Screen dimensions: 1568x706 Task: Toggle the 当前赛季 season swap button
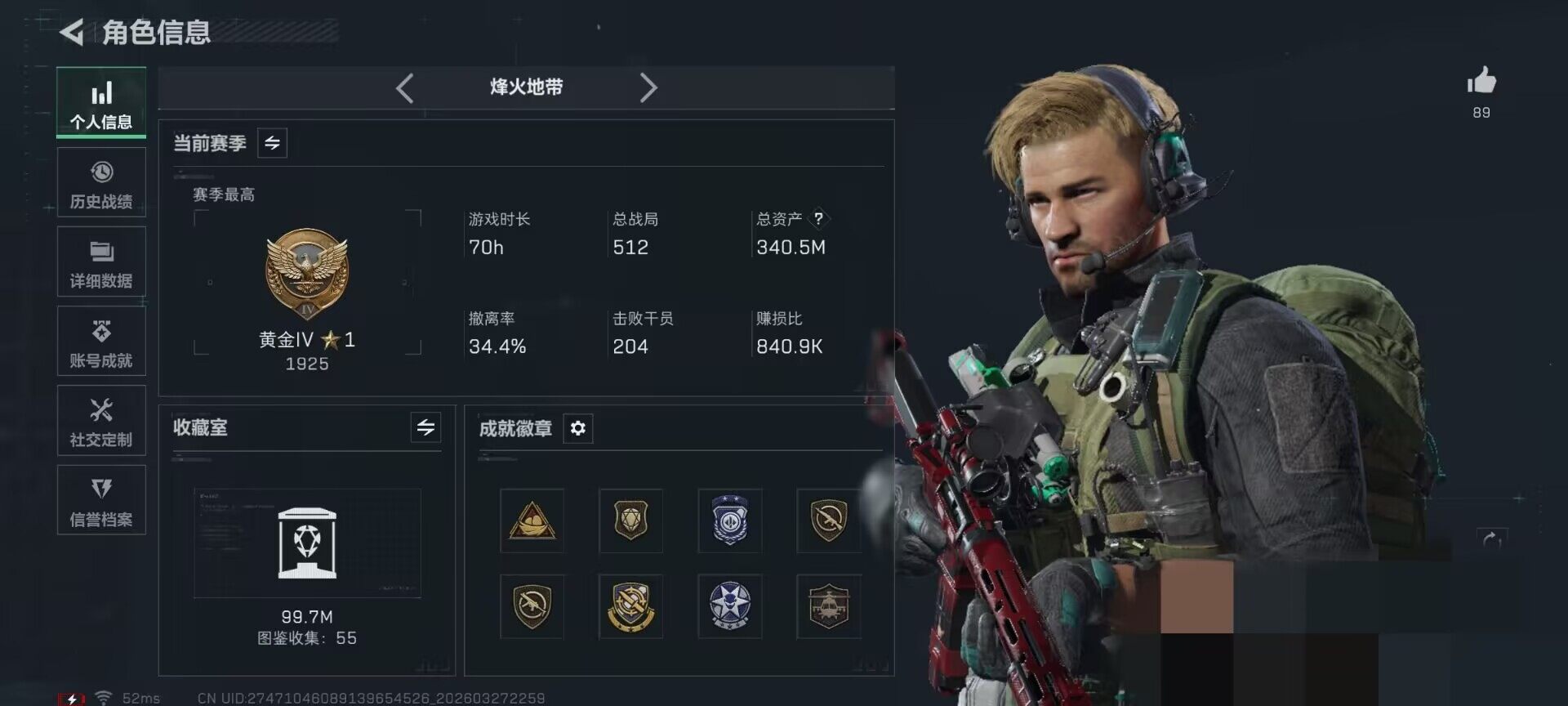(272, 143)
